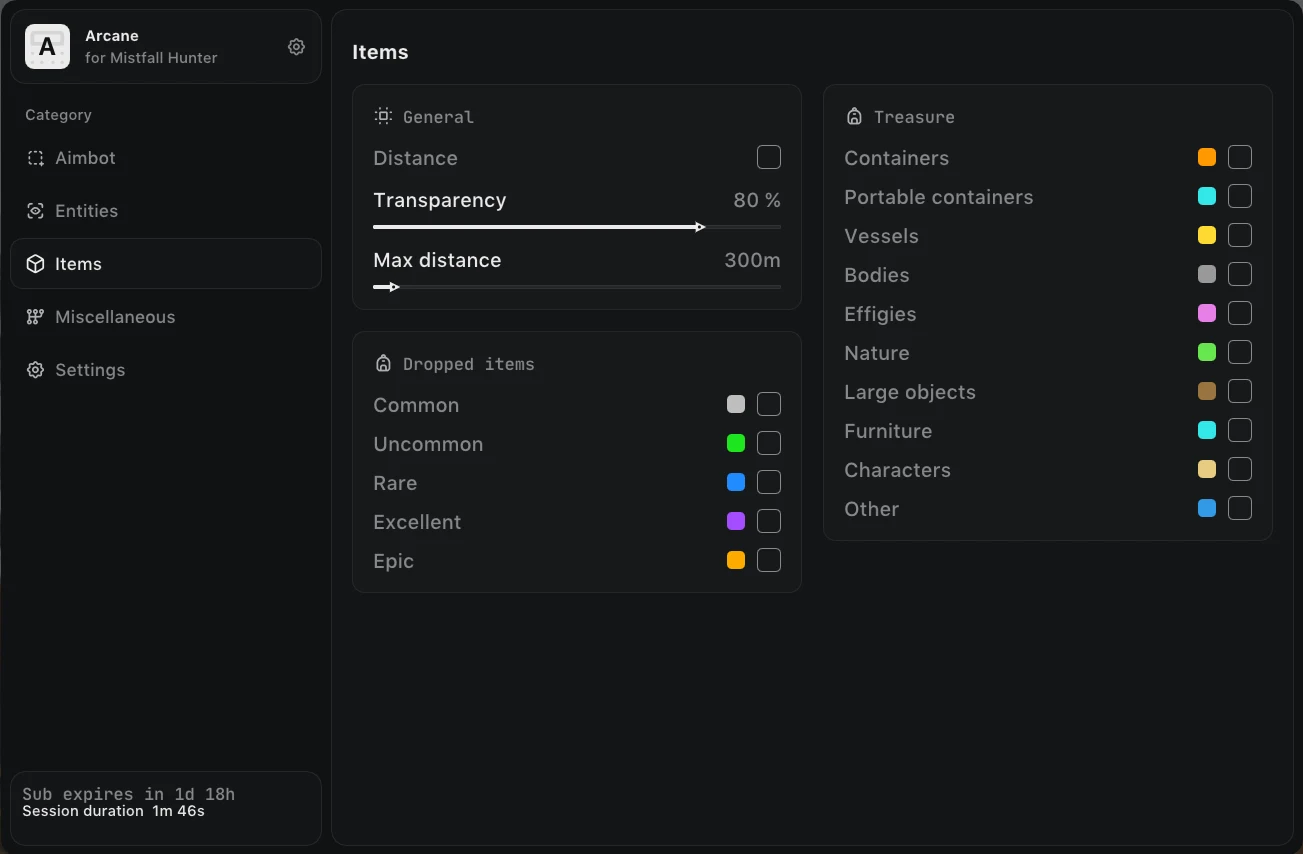Open the Miscellaneous category
Viewport: 1303px width, 854px height.
pos(166,317)
